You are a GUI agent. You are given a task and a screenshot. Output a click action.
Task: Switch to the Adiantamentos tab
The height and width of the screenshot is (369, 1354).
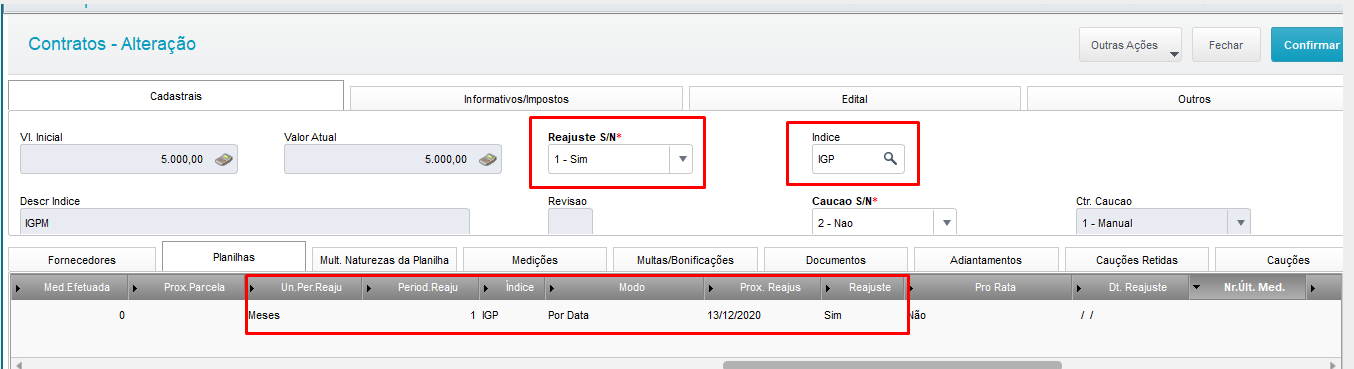click(x=986, y=259)
